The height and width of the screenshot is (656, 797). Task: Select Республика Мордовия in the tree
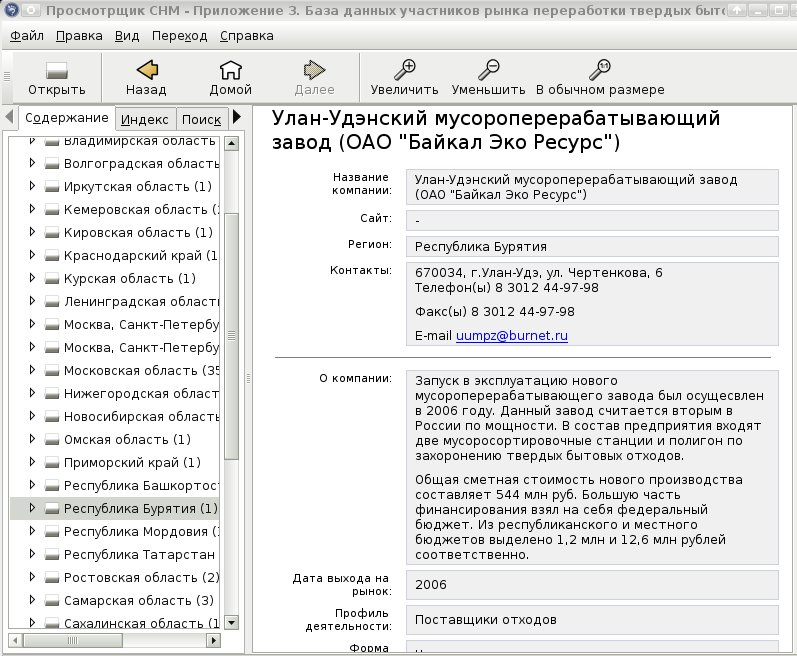coord(141,532)
